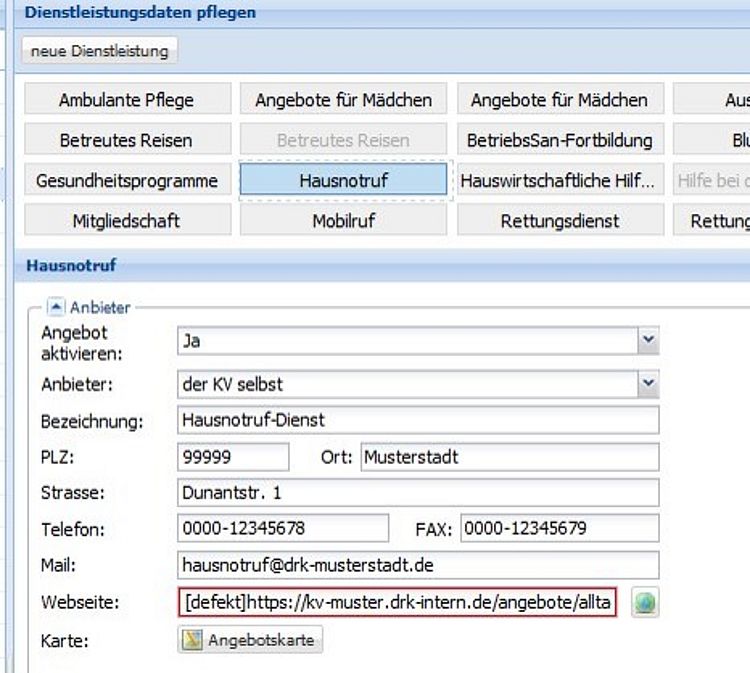750x673 pixels.
Task: Switch to the Rettungsdienst service
Action: [x=560, y=221]
